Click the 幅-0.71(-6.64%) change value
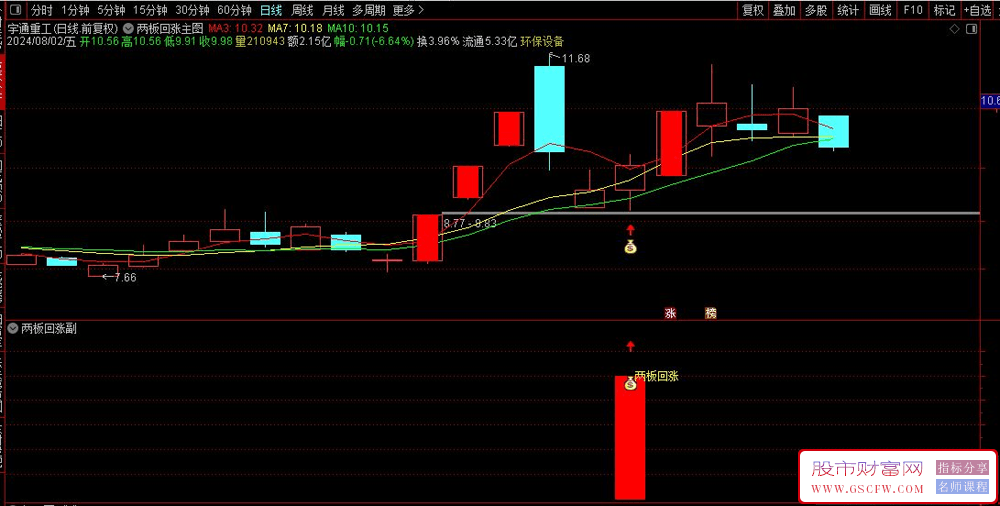1000x506 pixels. click(372, 41)
